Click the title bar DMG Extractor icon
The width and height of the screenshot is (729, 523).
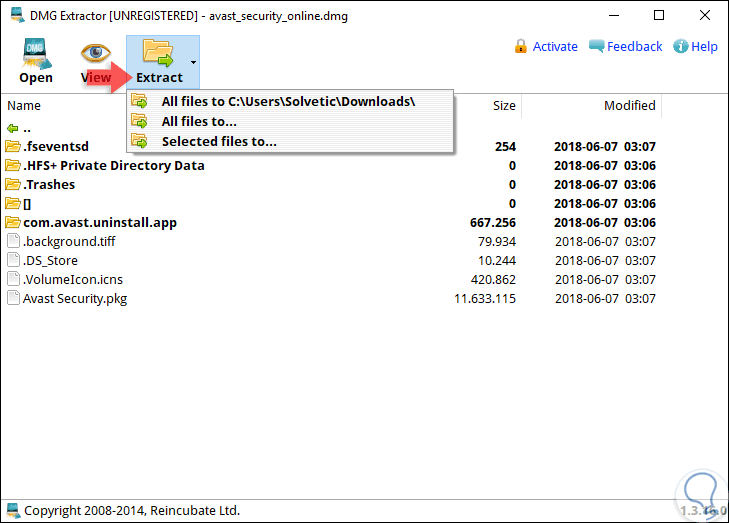pos(18,15)
